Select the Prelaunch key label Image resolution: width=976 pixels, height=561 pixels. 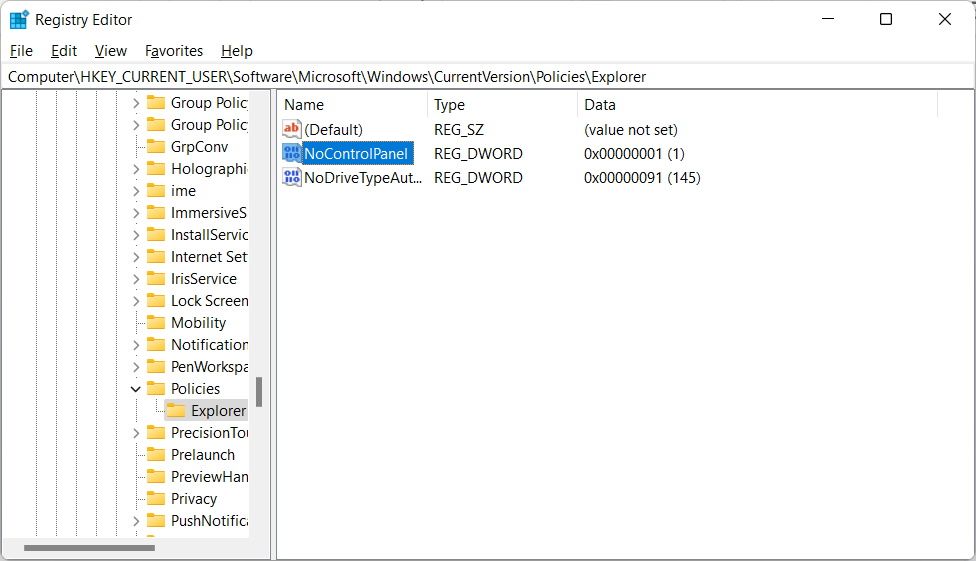[203, 455]
